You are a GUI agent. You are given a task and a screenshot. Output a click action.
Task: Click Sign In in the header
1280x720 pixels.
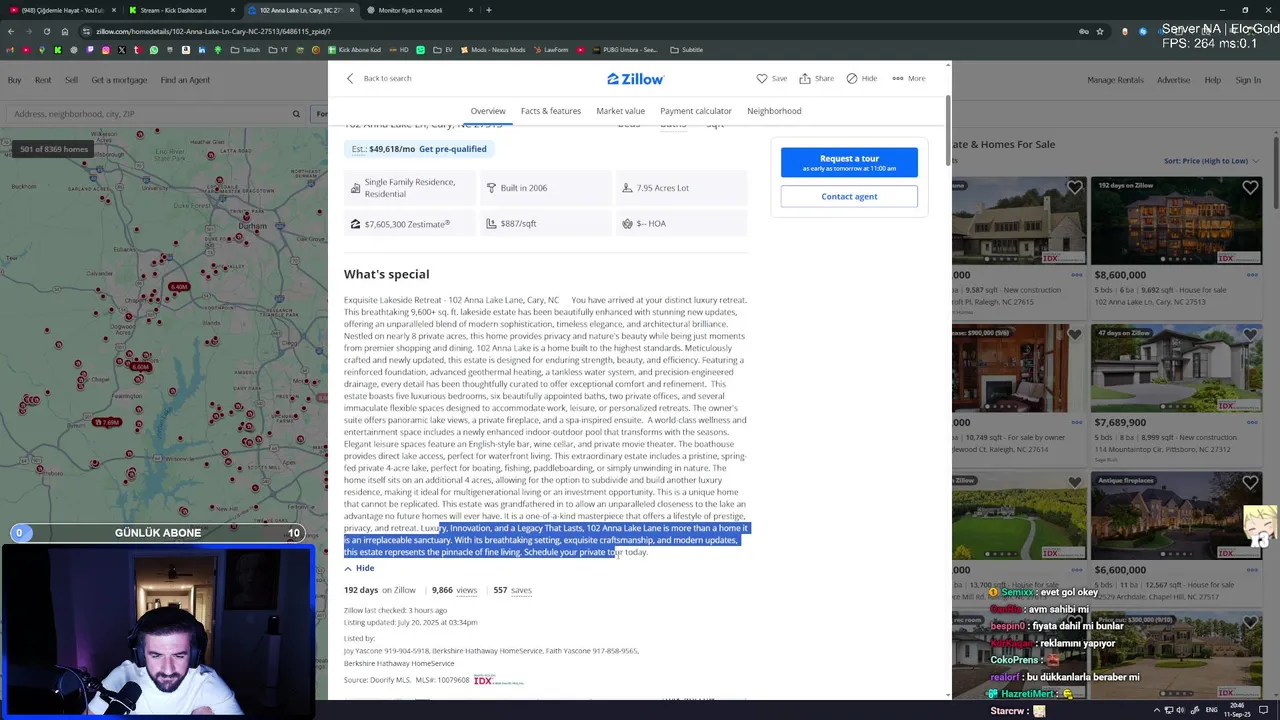(x=1248, y=80)
